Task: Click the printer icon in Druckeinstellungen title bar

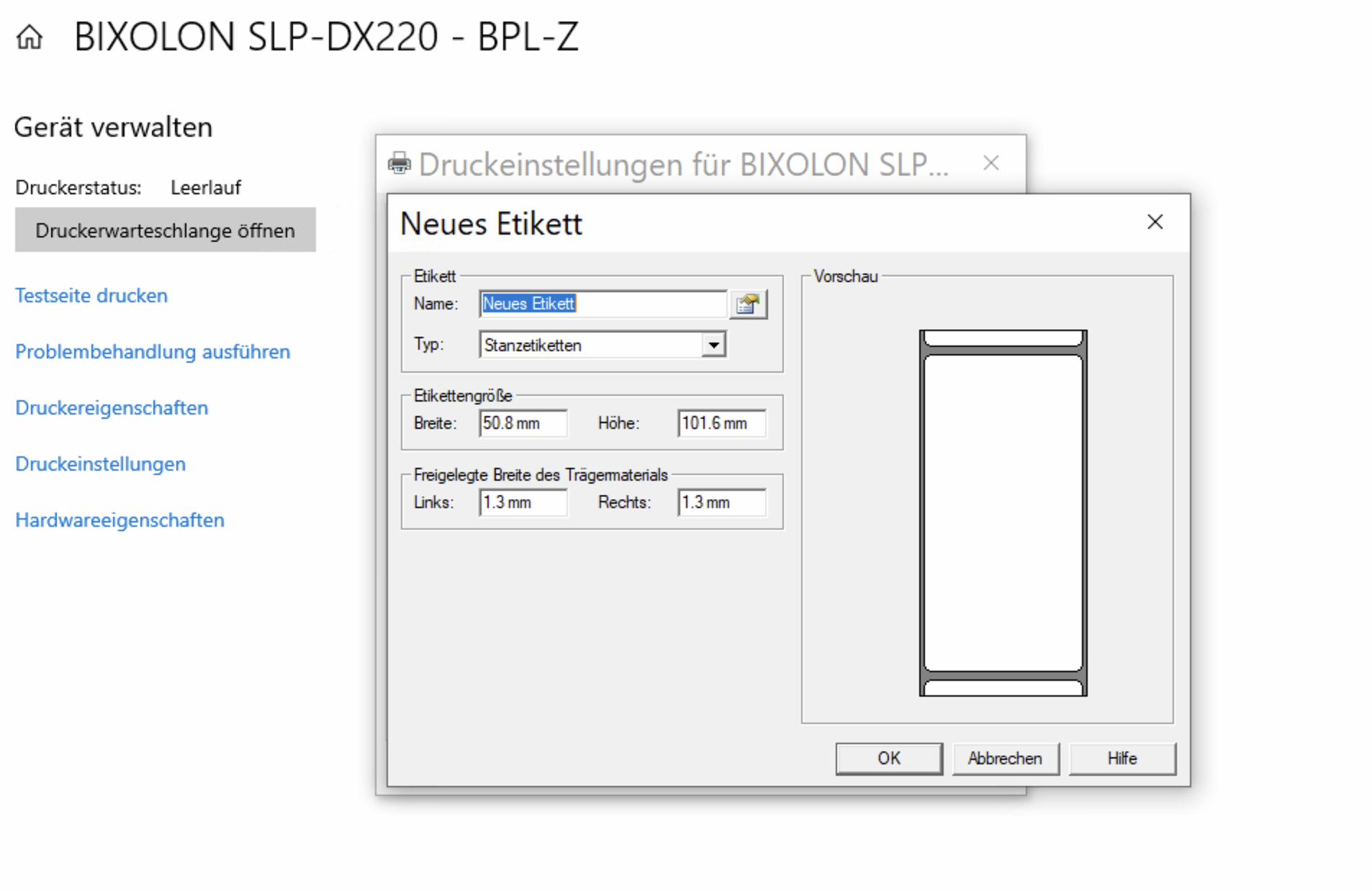Action: click(400, 164)
